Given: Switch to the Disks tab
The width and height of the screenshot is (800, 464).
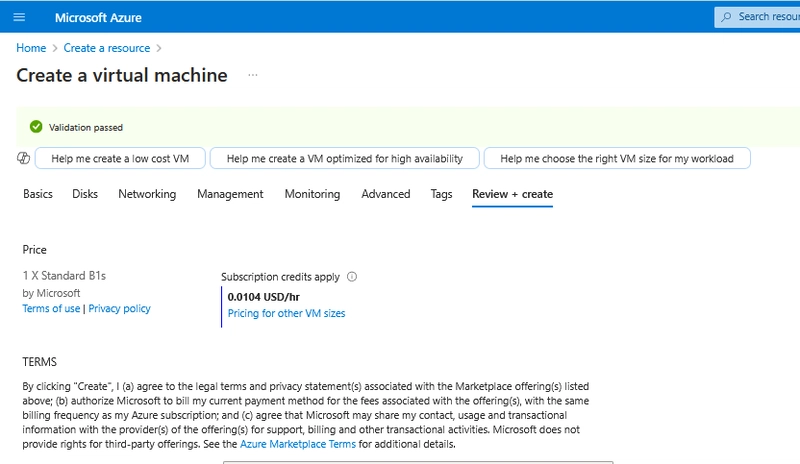Looking at the screenshot, I should click(x=85, y=194).
